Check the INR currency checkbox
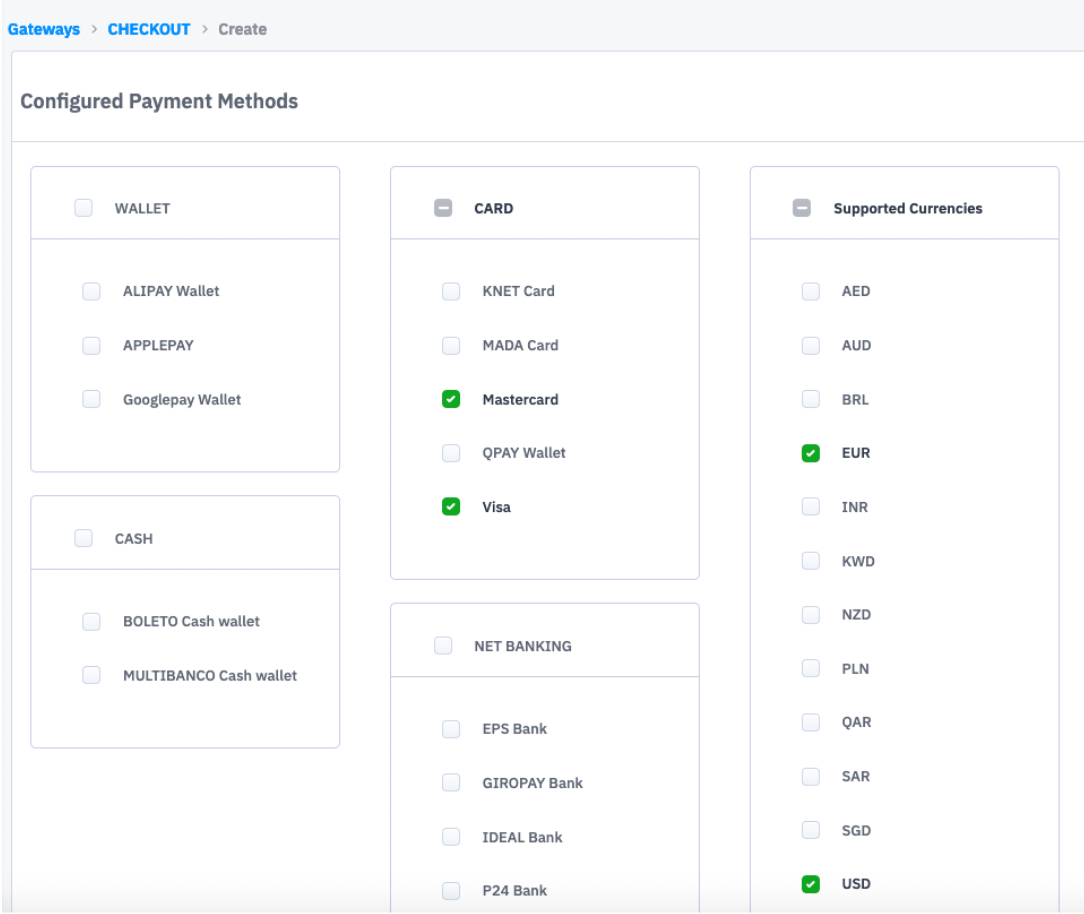The image size is (1084, 914). 810,507
